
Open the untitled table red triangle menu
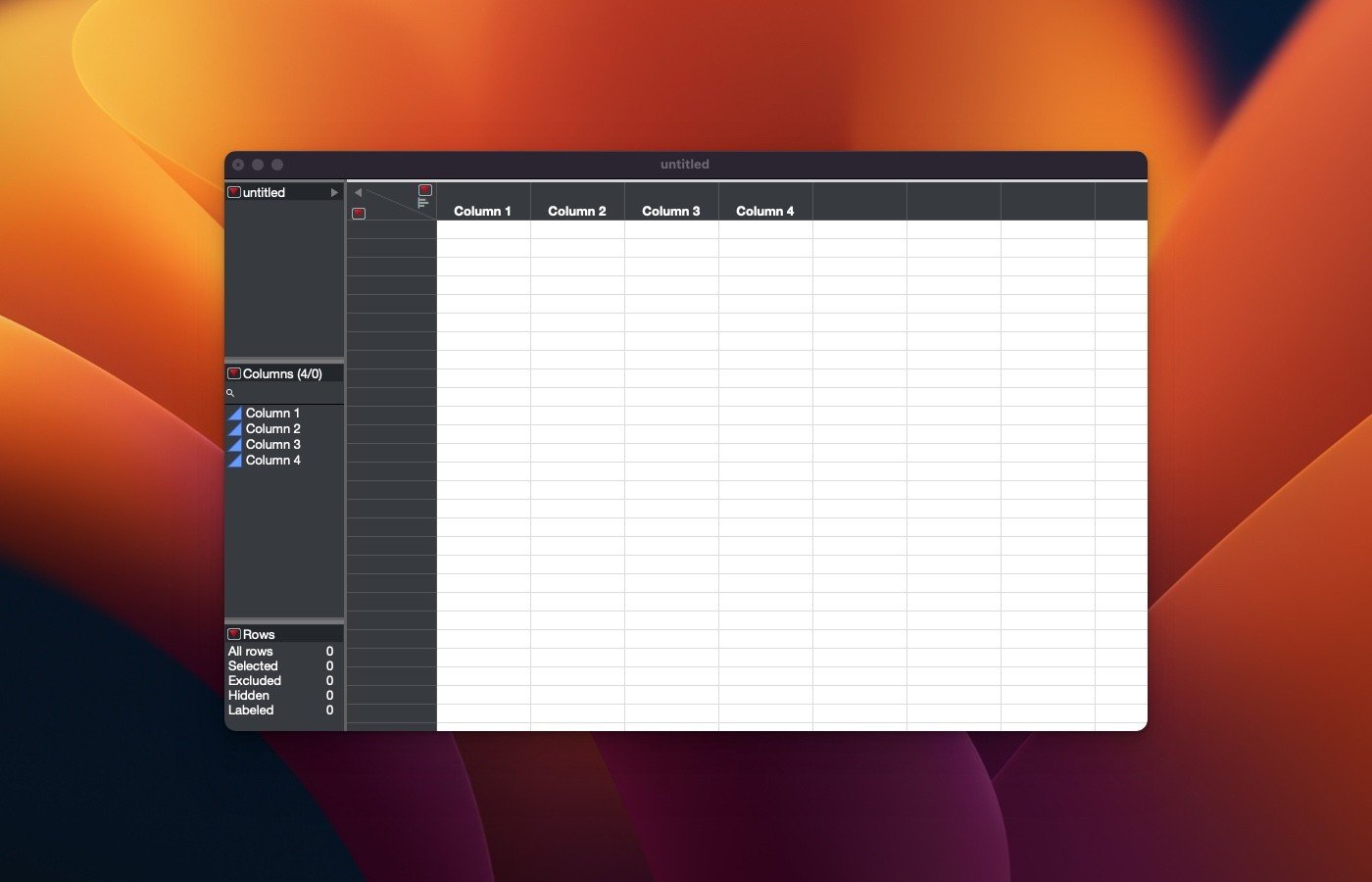click(234, 192)
